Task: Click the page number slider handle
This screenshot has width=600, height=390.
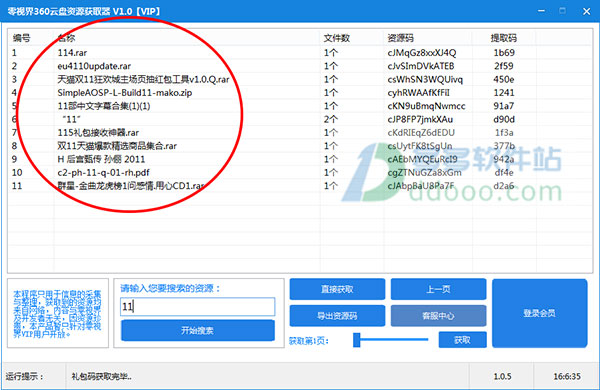Action: (357, 340)
